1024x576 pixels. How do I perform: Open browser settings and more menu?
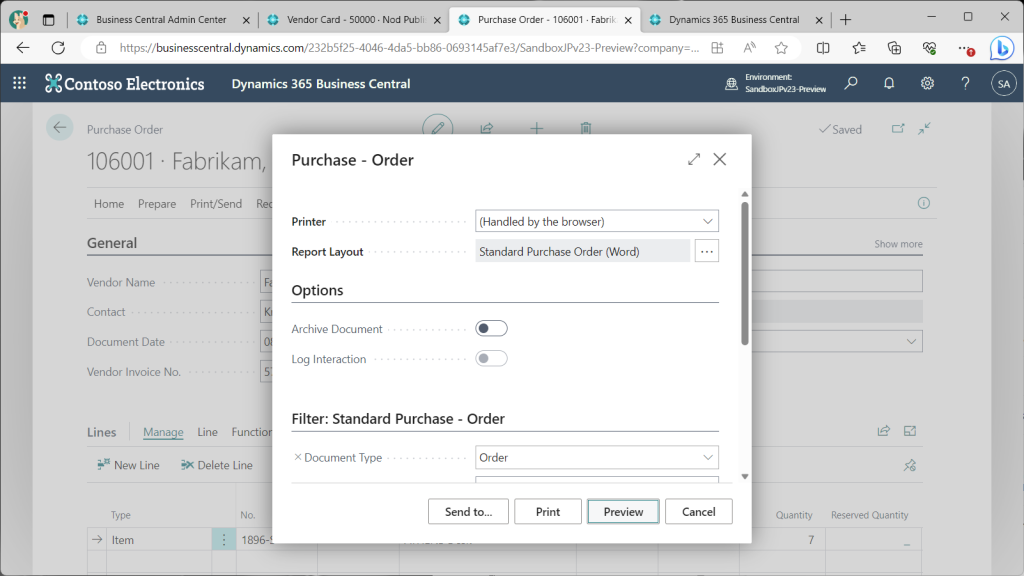pyautogui.click(x=965, y=48)
